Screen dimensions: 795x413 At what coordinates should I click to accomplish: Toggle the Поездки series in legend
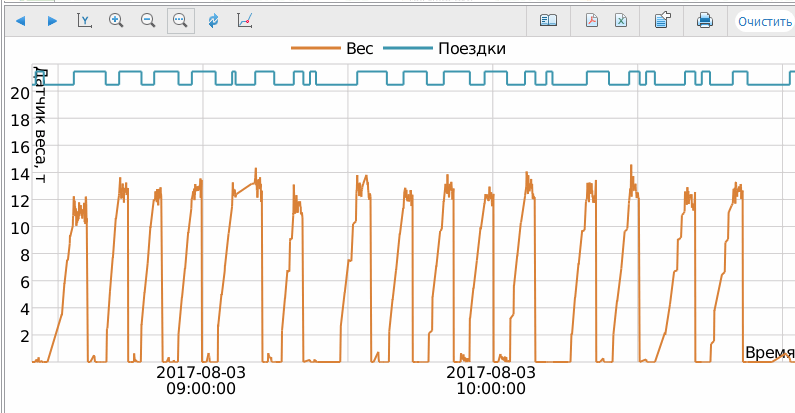(472, 48)
